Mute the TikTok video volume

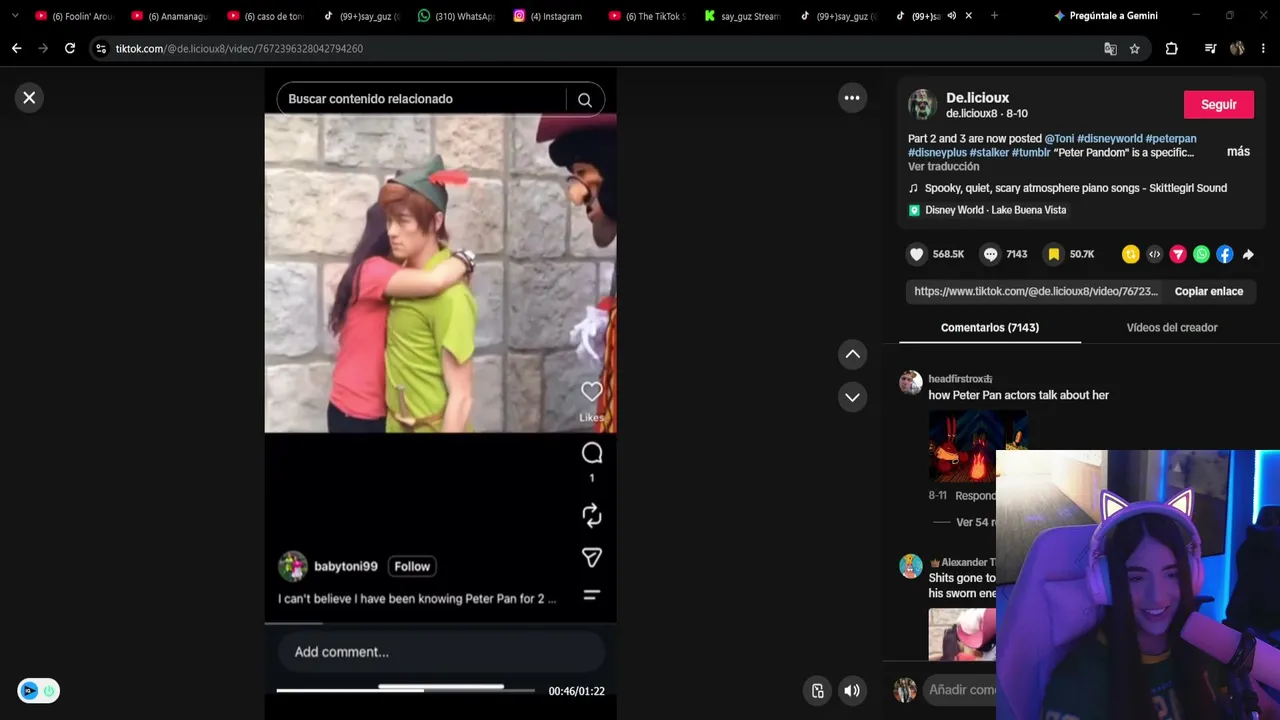(852, 690)
